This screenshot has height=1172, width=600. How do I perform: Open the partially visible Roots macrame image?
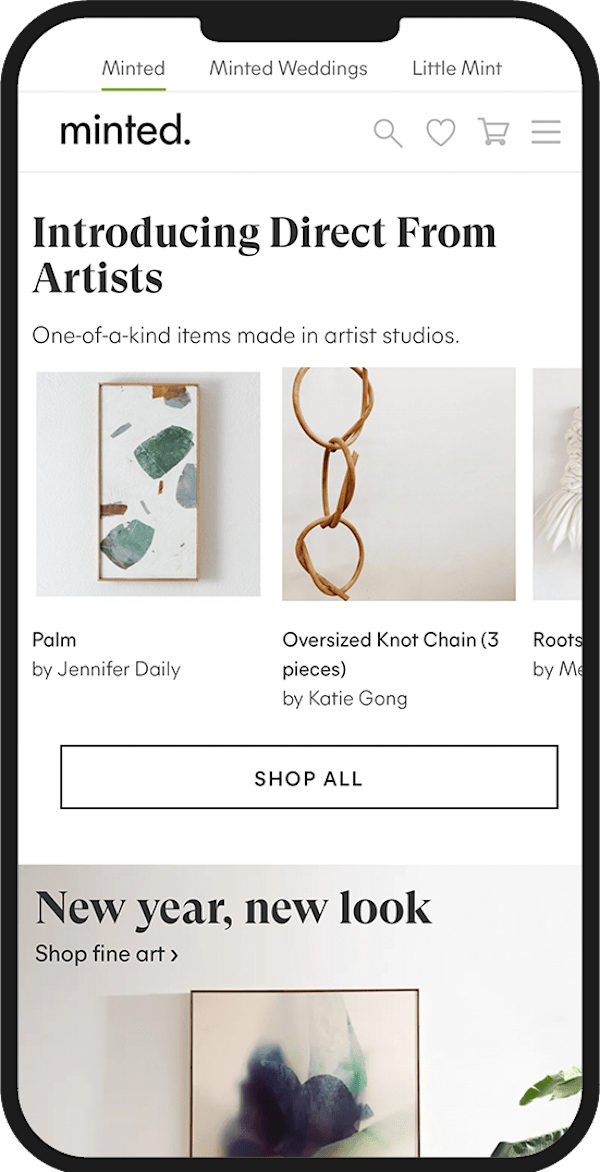pos(557,484)
